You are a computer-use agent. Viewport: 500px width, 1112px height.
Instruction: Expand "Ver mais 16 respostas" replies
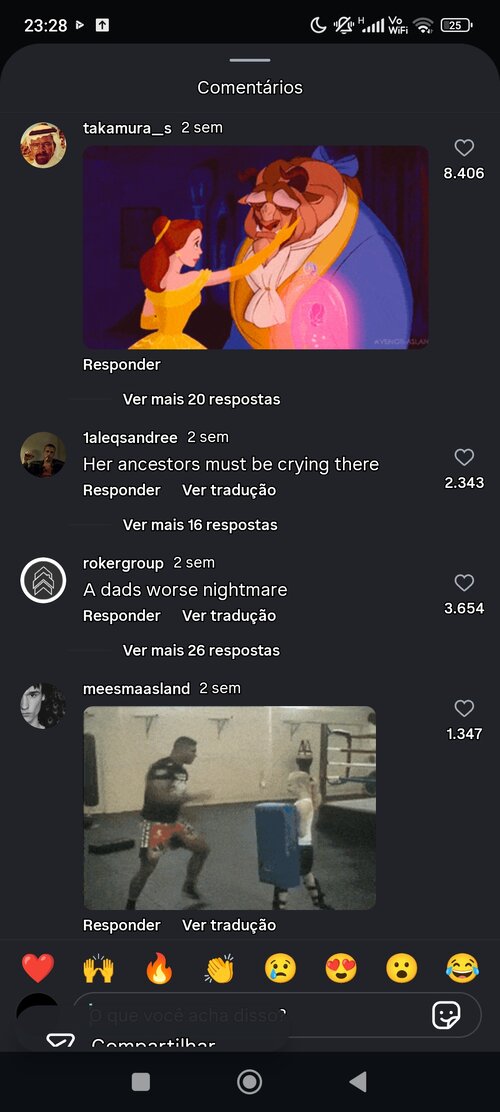click(200, 525)
